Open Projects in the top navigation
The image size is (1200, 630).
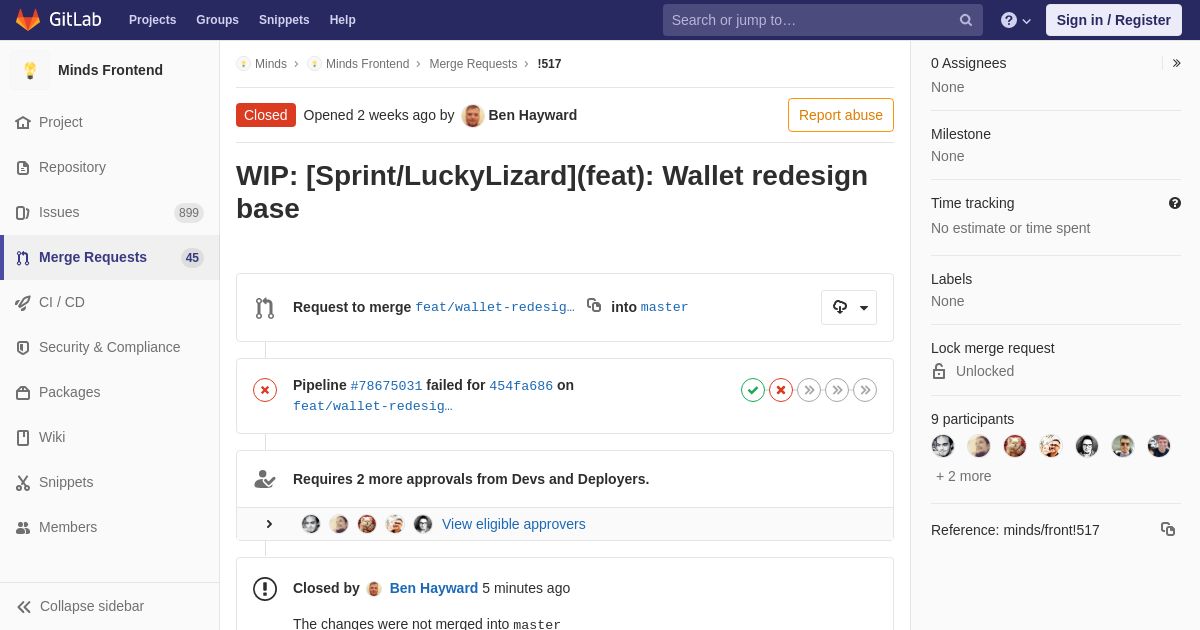(152, 20)
